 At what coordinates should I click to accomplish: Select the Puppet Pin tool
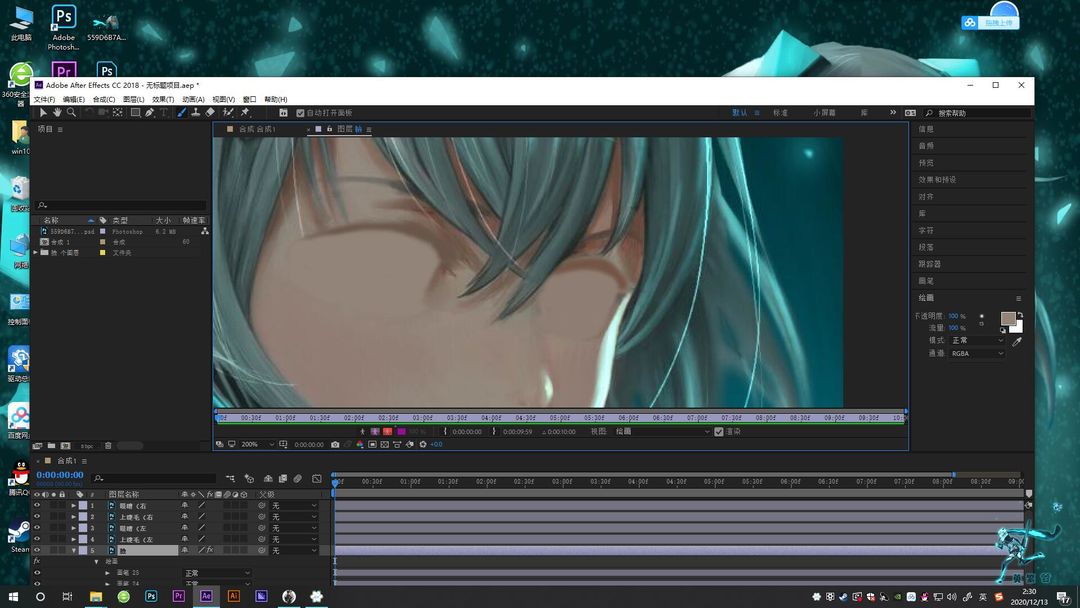coord(245,112)
